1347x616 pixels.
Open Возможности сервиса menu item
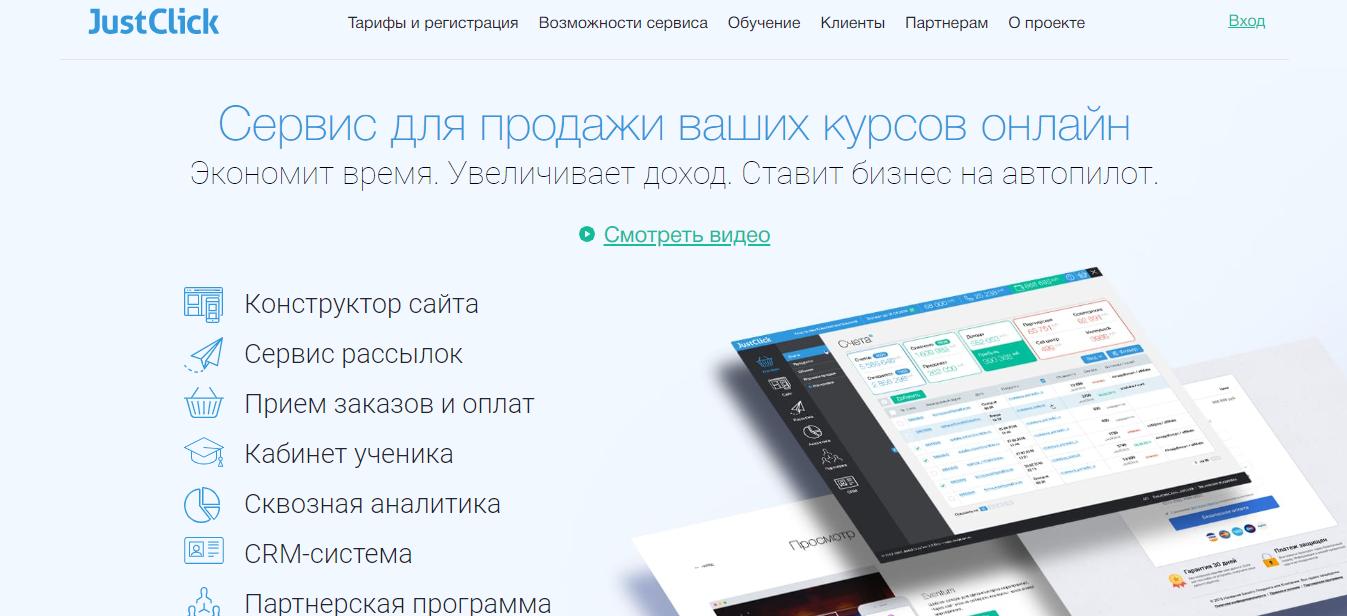click(623, 23)
